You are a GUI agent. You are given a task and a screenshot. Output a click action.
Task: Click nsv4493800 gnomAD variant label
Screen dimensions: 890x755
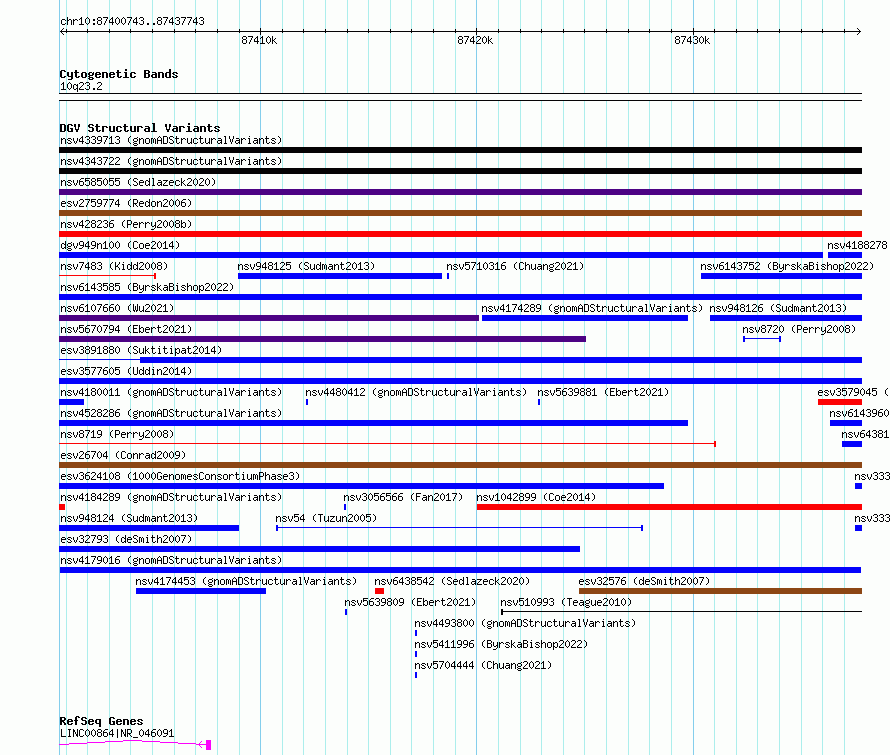click(525, 623)
